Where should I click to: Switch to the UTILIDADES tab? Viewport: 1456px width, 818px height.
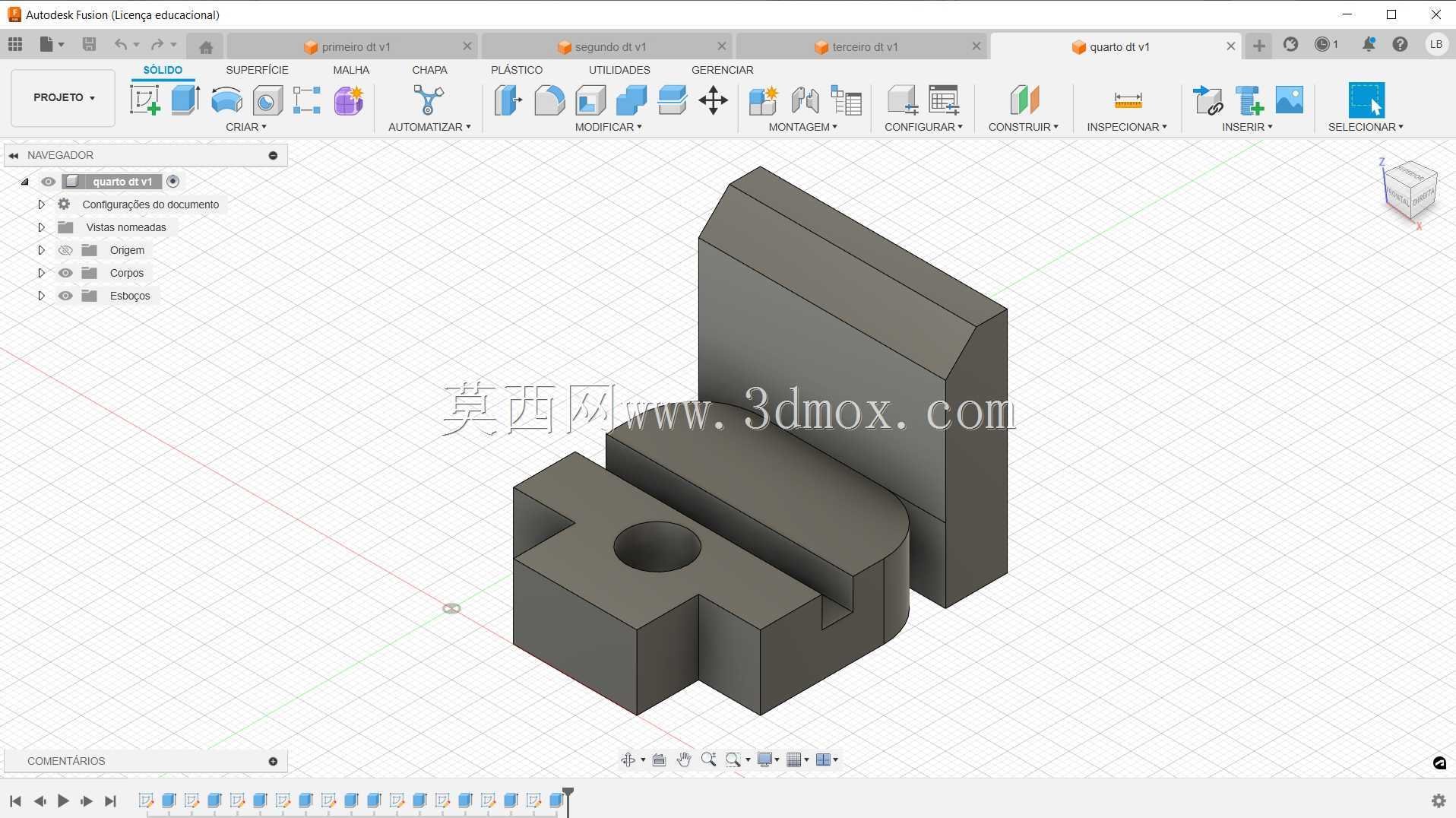[619, 70]
